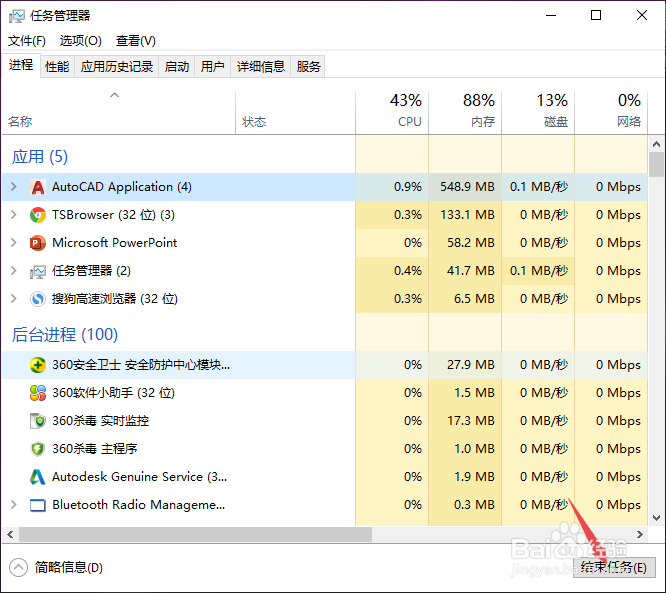666x593 pixels.
Task: Click the vertical scrollbar thumb
Action: tap(656, 164)
